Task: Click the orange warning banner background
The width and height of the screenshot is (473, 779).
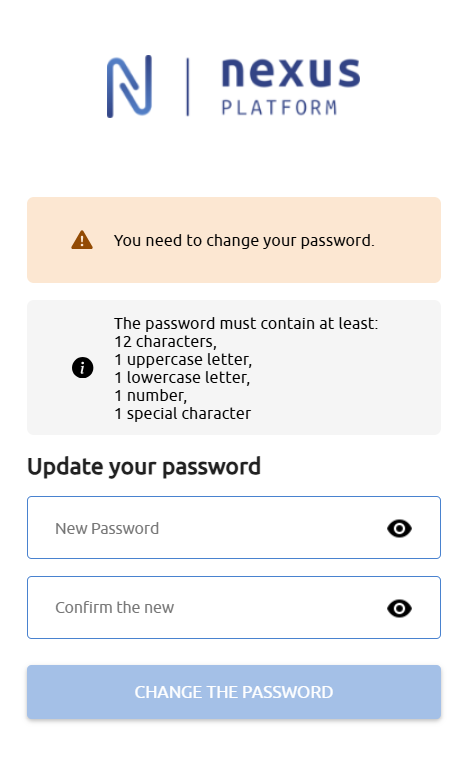Action: (x=234, y=240)
